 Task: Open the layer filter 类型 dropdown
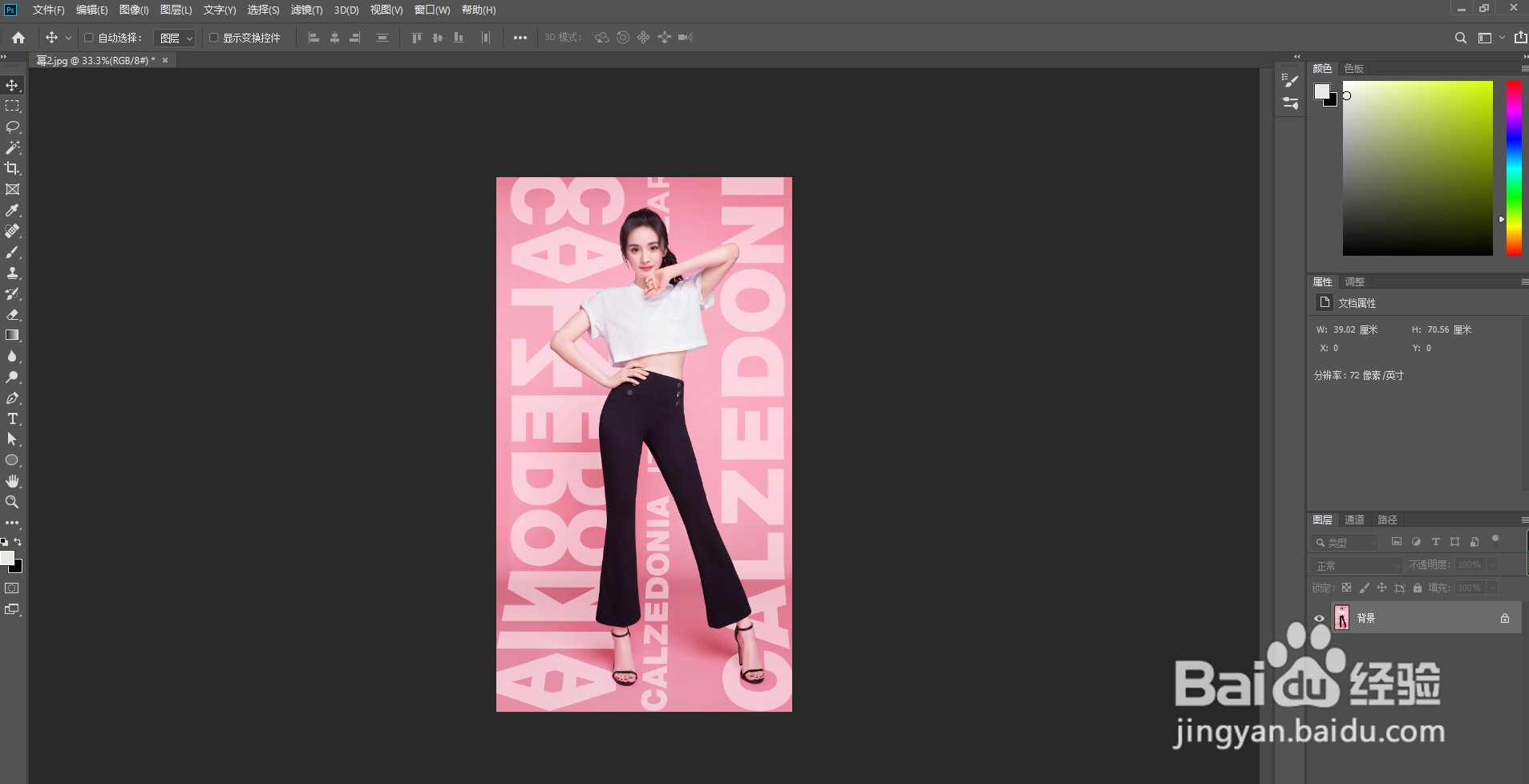(1345, 543)
